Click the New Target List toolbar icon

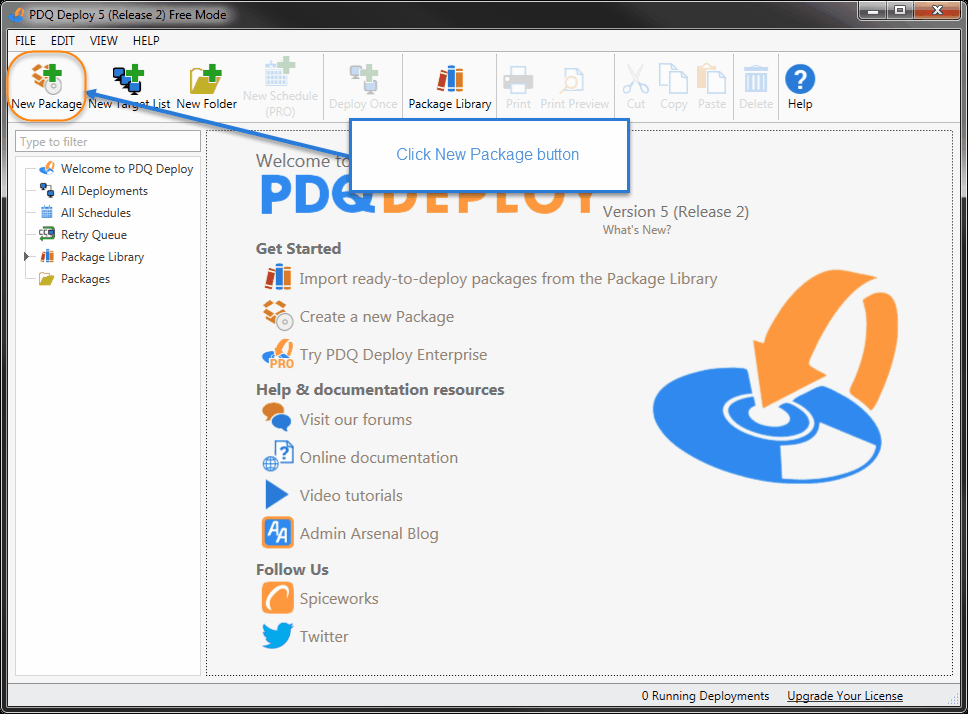pyautogui.click(x=128, y=79)
